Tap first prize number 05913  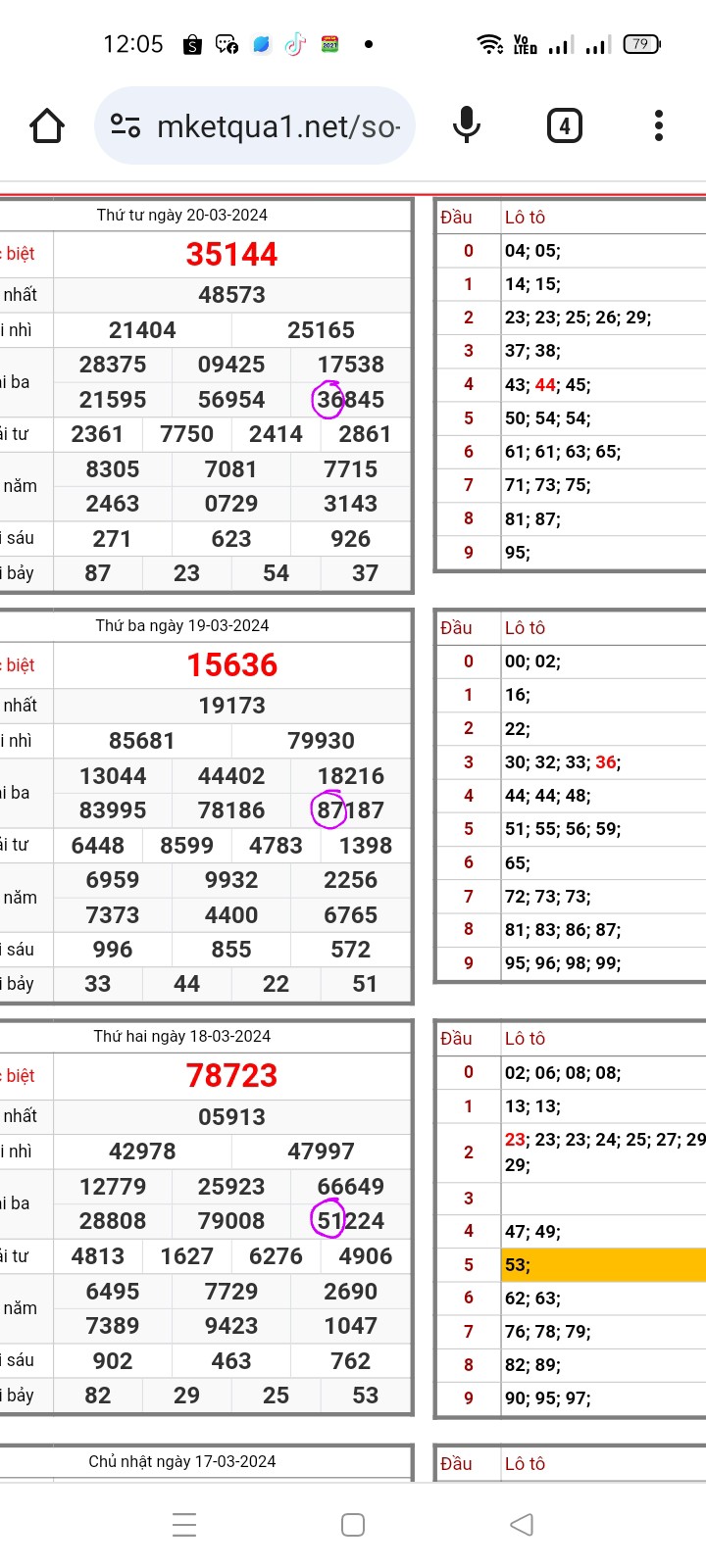pyautogui.click(x=232, y=1117)
